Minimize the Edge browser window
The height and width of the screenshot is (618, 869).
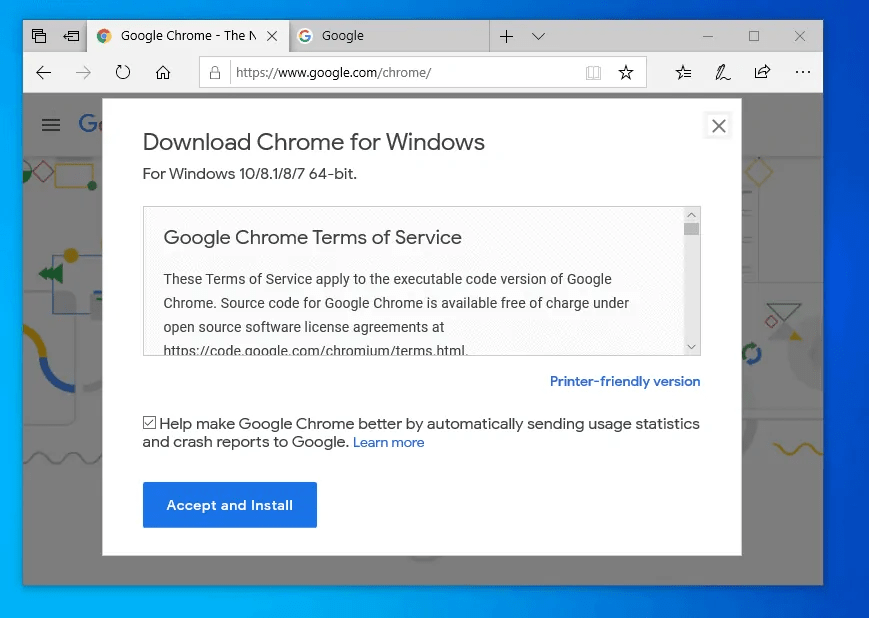point(708,37)
